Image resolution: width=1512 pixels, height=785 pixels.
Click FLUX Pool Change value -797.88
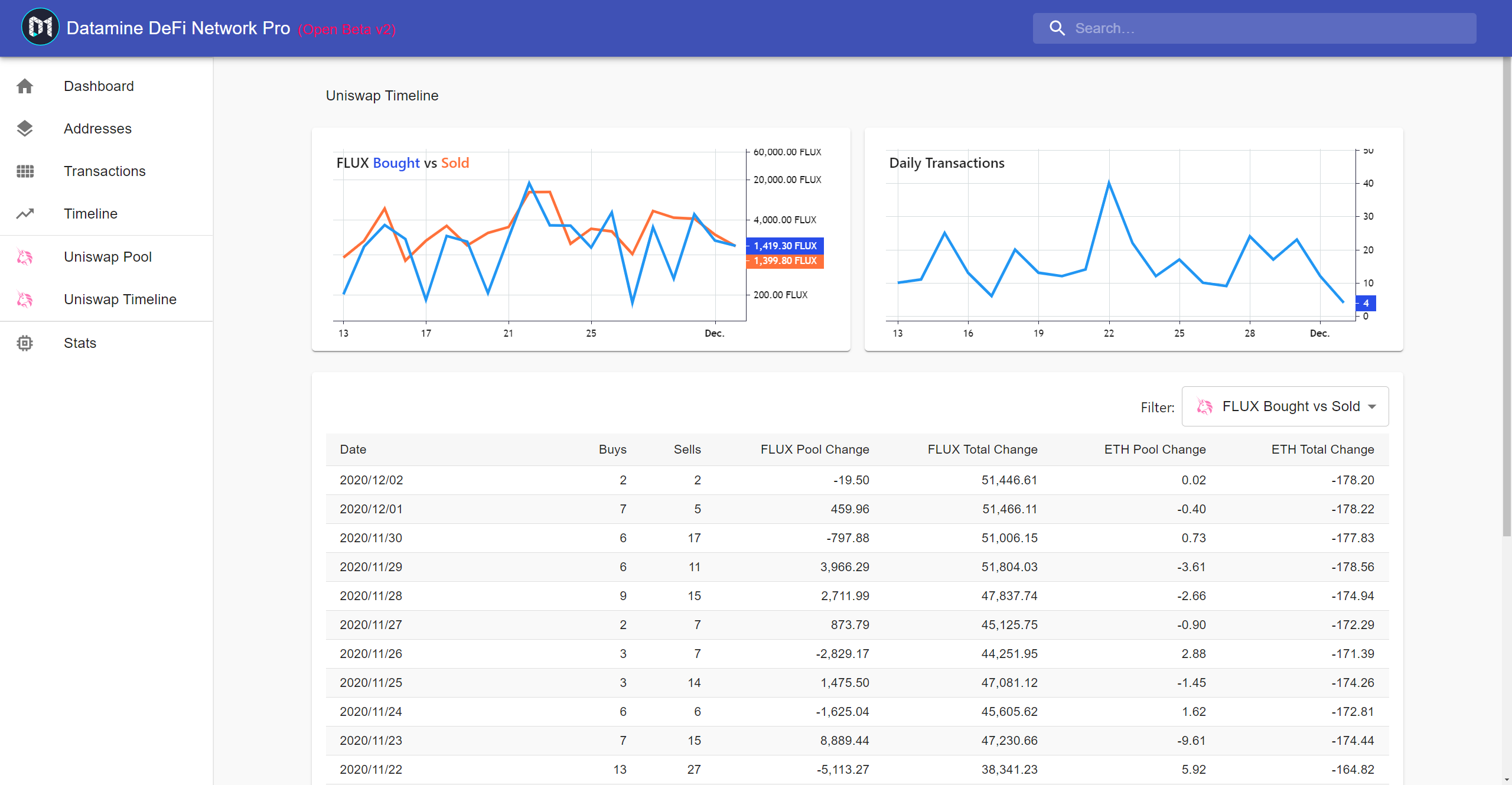[848, 538]
